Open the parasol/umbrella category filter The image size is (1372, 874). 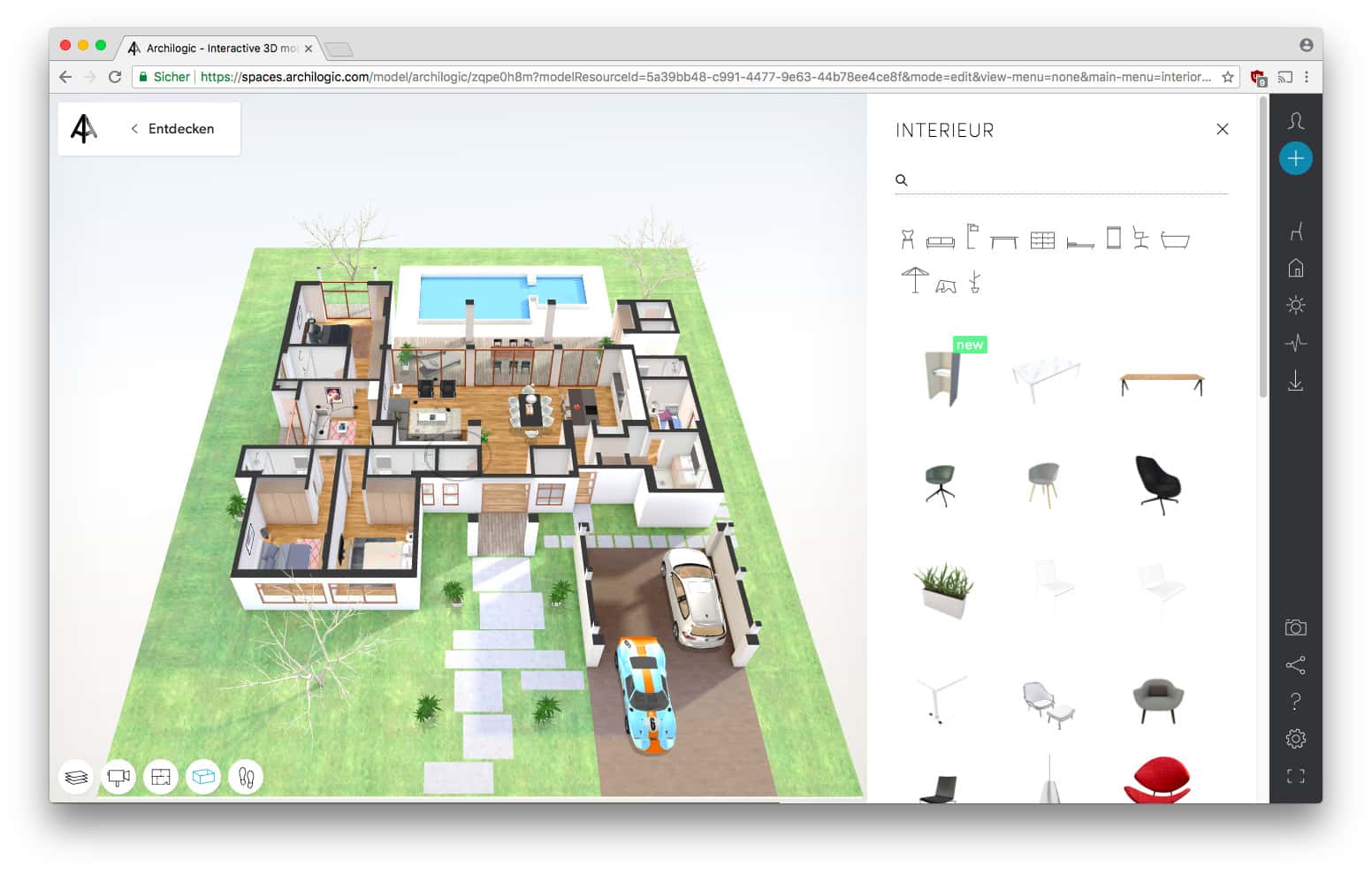click(x=913, y=279)
